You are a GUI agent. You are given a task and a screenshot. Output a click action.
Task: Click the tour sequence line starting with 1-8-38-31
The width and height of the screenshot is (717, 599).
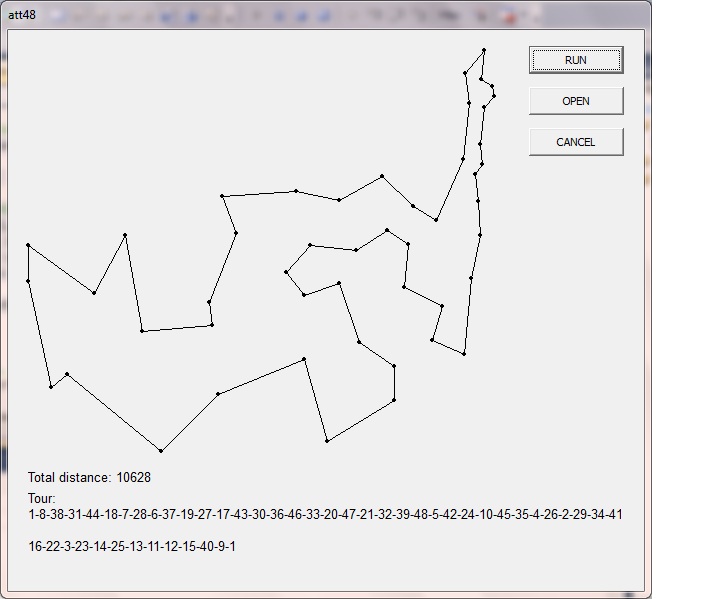pyautogui.click(x=325, y=514)
